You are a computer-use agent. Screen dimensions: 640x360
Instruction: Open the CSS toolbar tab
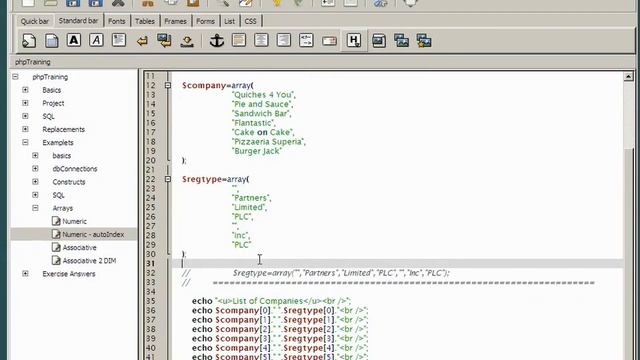tap(250, 21)
